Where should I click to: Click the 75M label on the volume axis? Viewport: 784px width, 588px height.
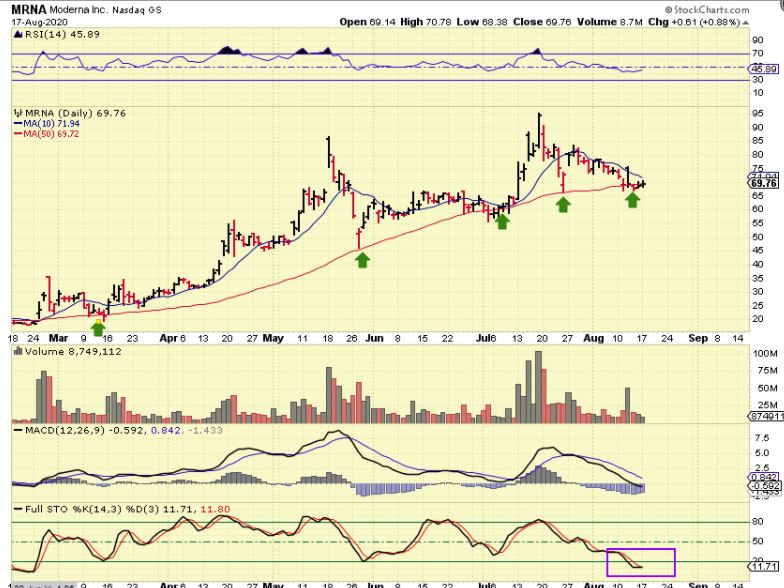click(768, 370)
